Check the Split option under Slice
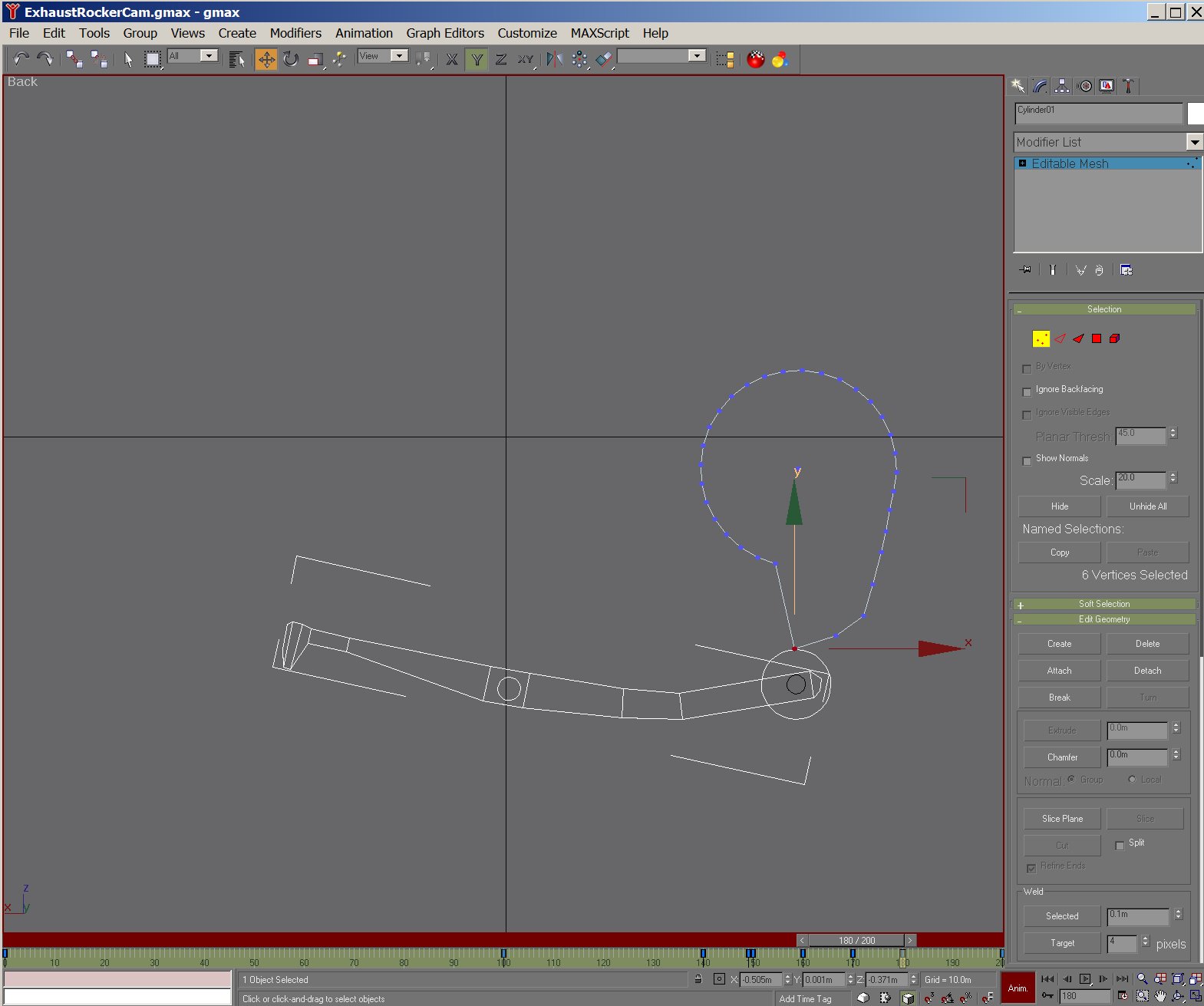Image resolution: width=1204 pixels, height=1006 pixels. click(x=1120, y=846)
